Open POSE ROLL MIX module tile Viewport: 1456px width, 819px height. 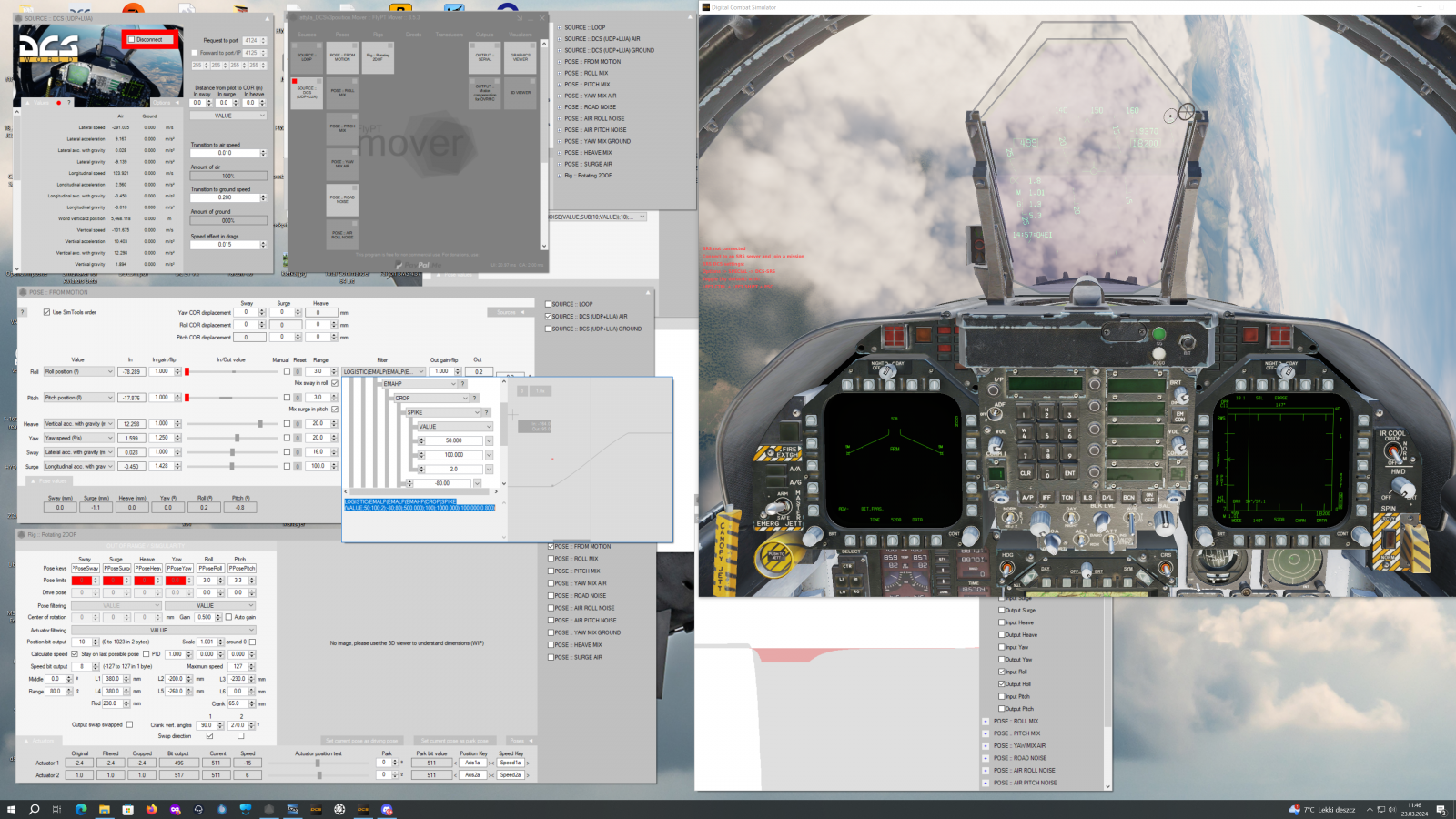click(x=342, y=92)
